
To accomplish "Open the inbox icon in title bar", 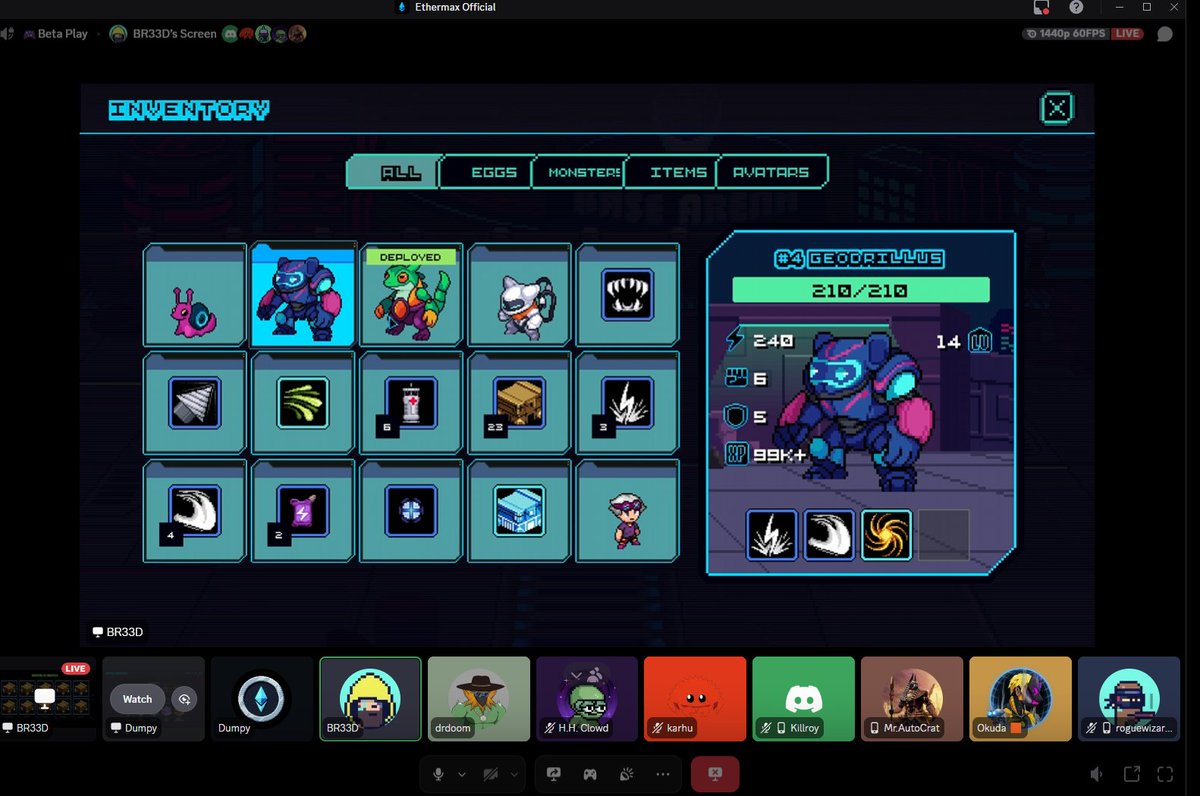I will click(x=1041, y=8).
